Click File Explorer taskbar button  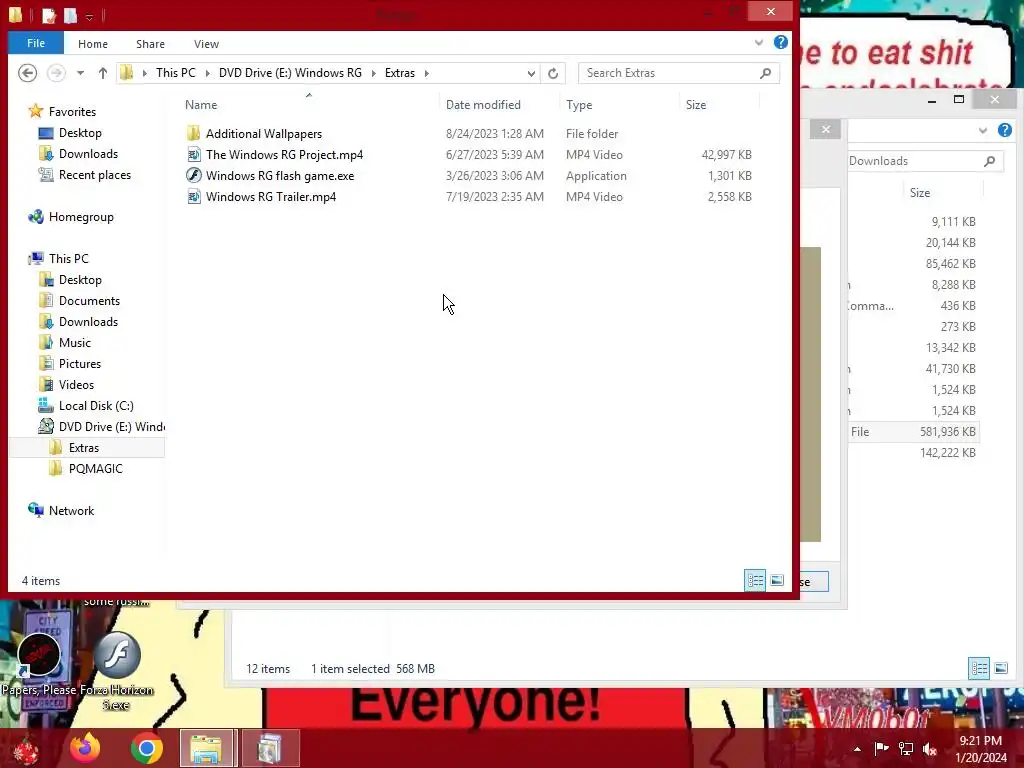207,748
